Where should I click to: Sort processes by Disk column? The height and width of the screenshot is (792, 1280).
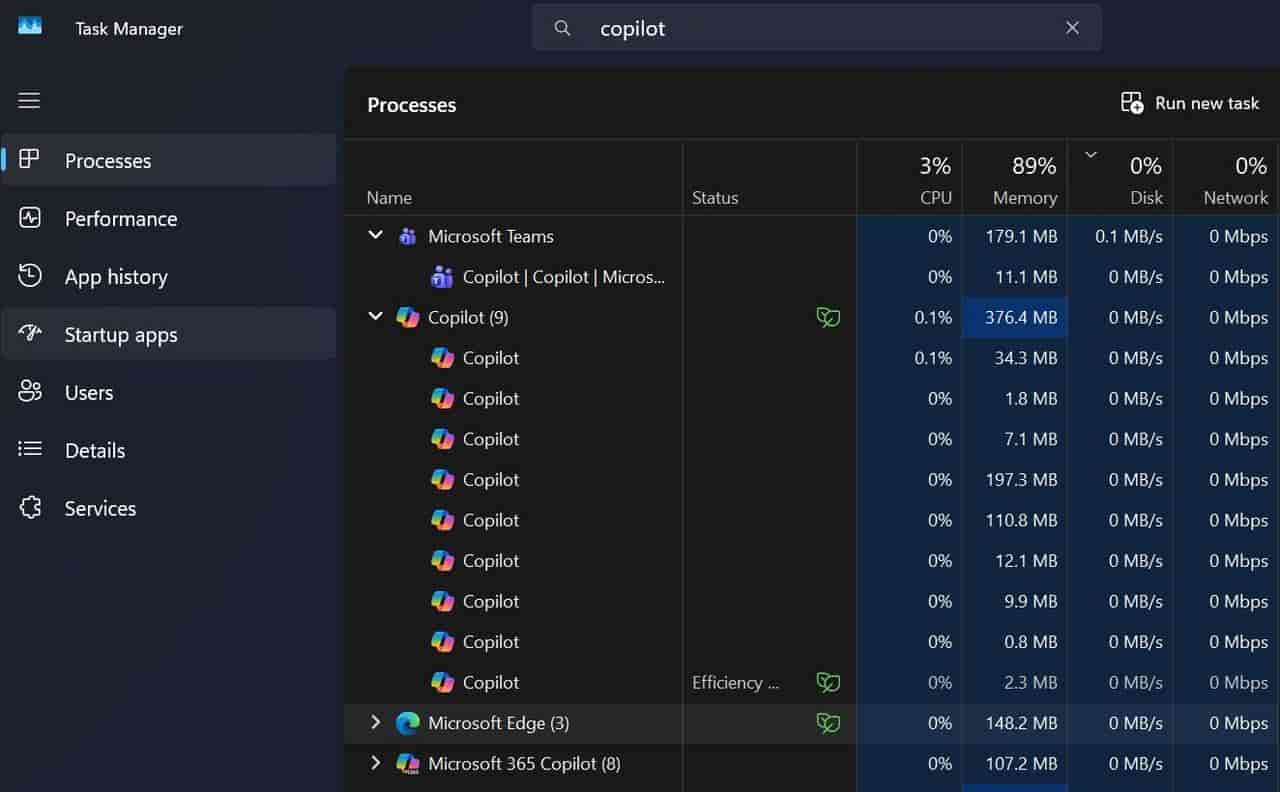[x=1120, y=178]
